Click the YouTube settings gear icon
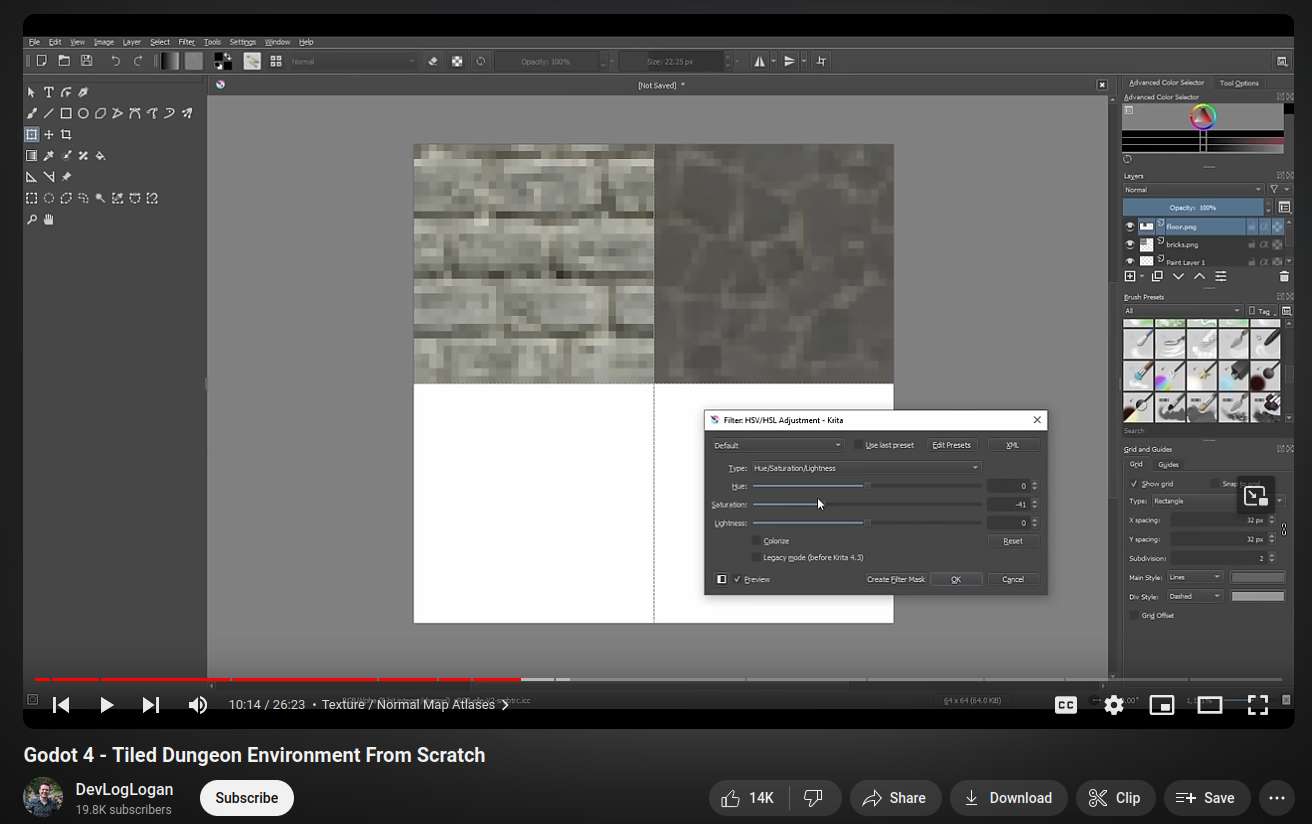 1114,705
